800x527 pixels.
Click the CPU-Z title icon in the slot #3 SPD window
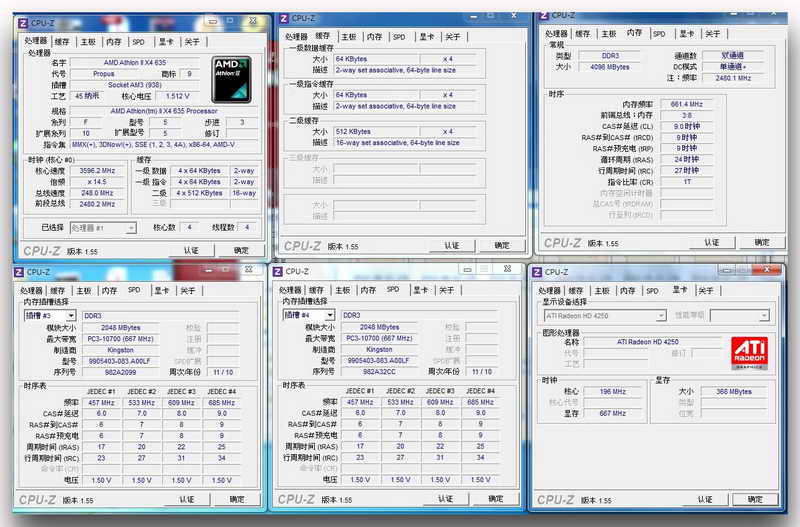pos(18,272)
